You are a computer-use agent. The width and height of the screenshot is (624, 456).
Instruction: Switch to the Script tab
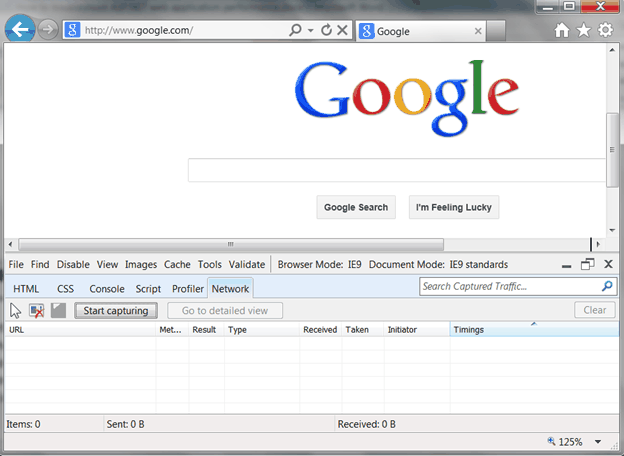(148, 289)
